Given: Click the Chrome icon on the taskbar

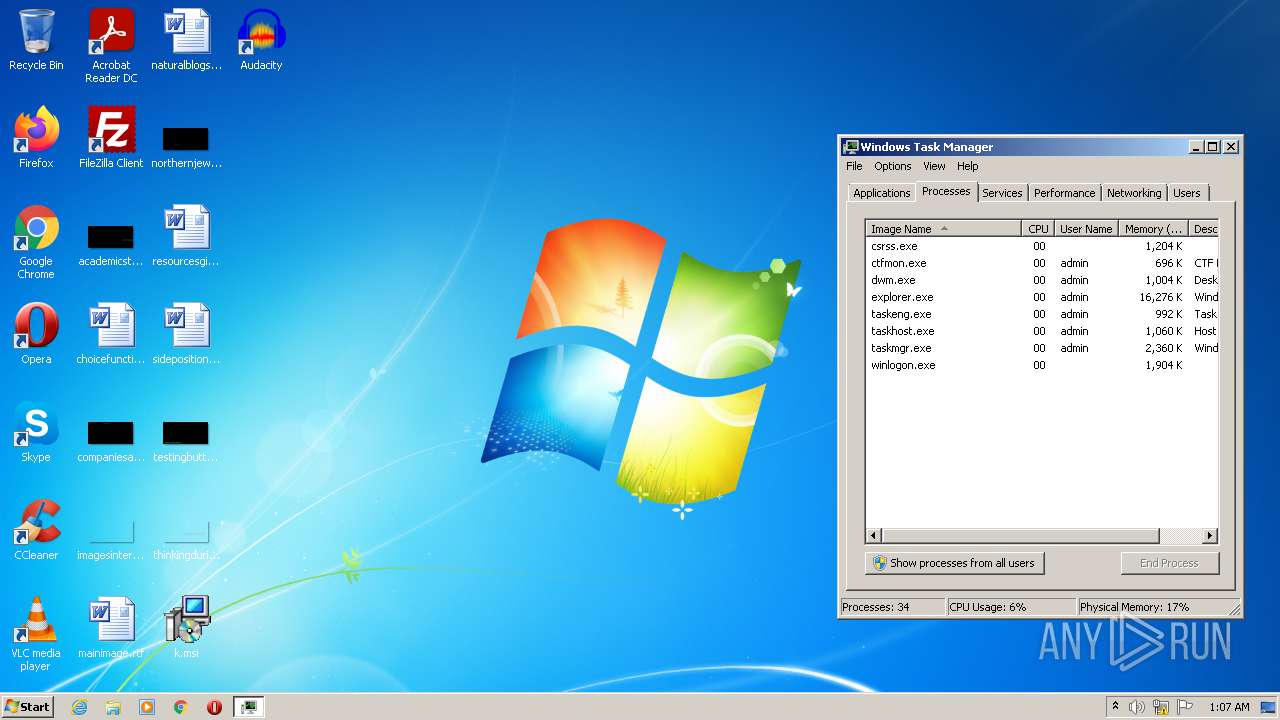Looking at the screenshot, I should 181,707.
